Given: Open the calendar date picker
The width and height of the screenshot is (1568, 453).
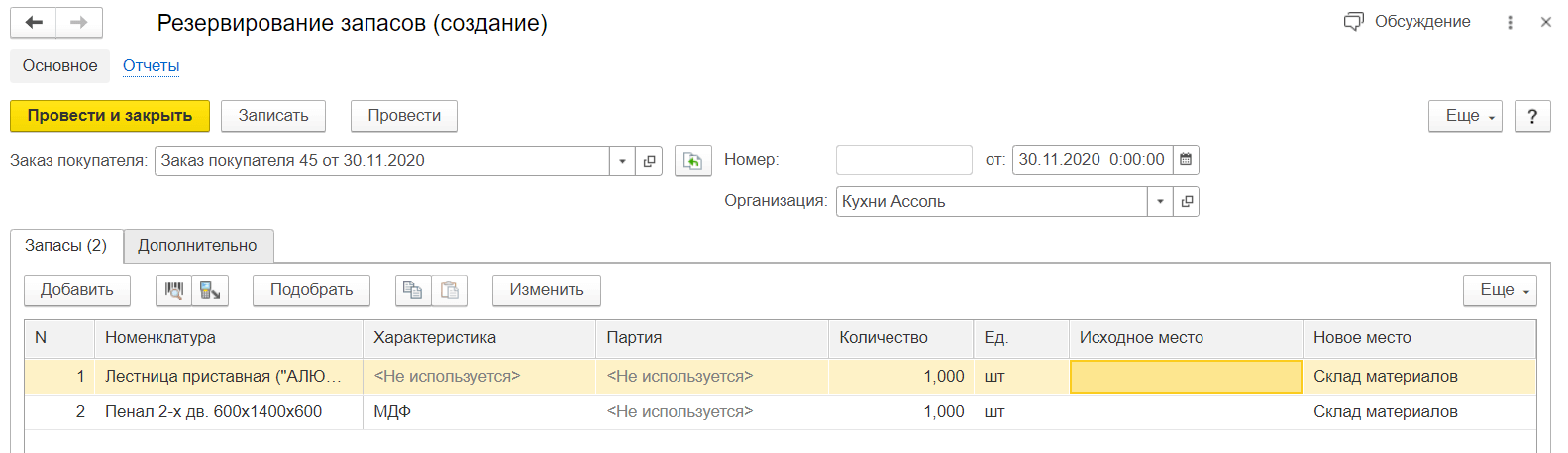Looking at the screenshot, I should click(x=1186, y=160).
